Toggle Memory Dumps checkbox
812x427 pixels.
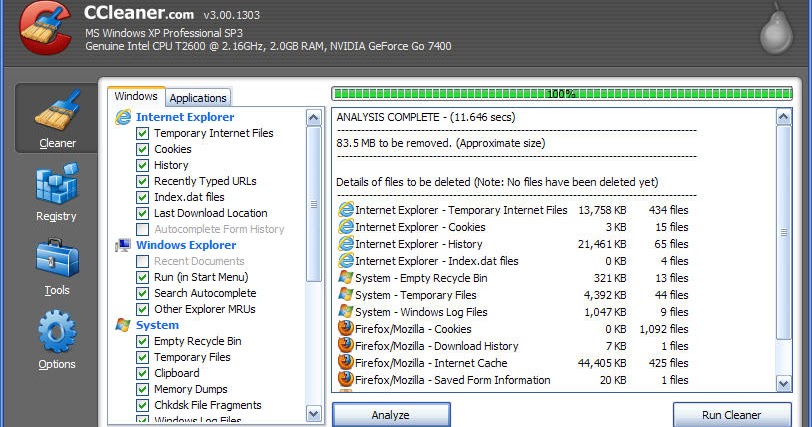(142, 390)
